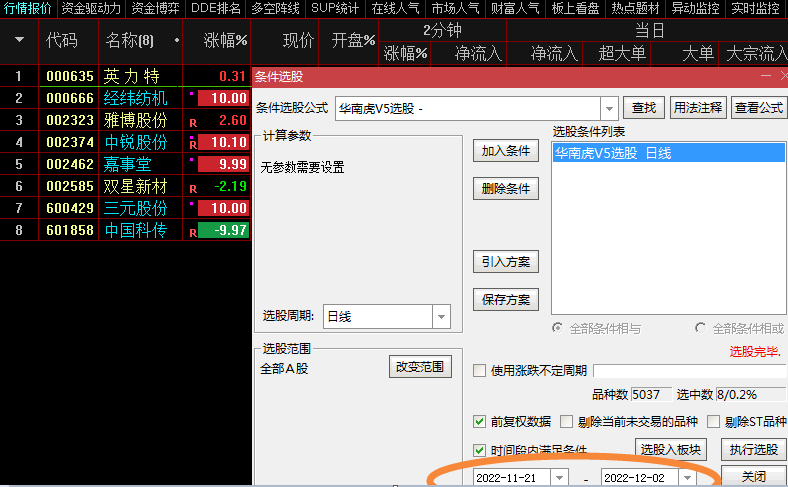788x487 pixels.
Task: Sort by the 代码 column header
Action: 62,40
